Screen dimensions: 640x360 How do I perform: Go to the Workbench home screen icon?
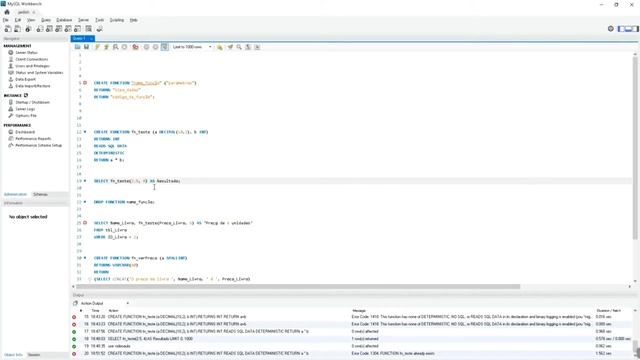[7, 12]
